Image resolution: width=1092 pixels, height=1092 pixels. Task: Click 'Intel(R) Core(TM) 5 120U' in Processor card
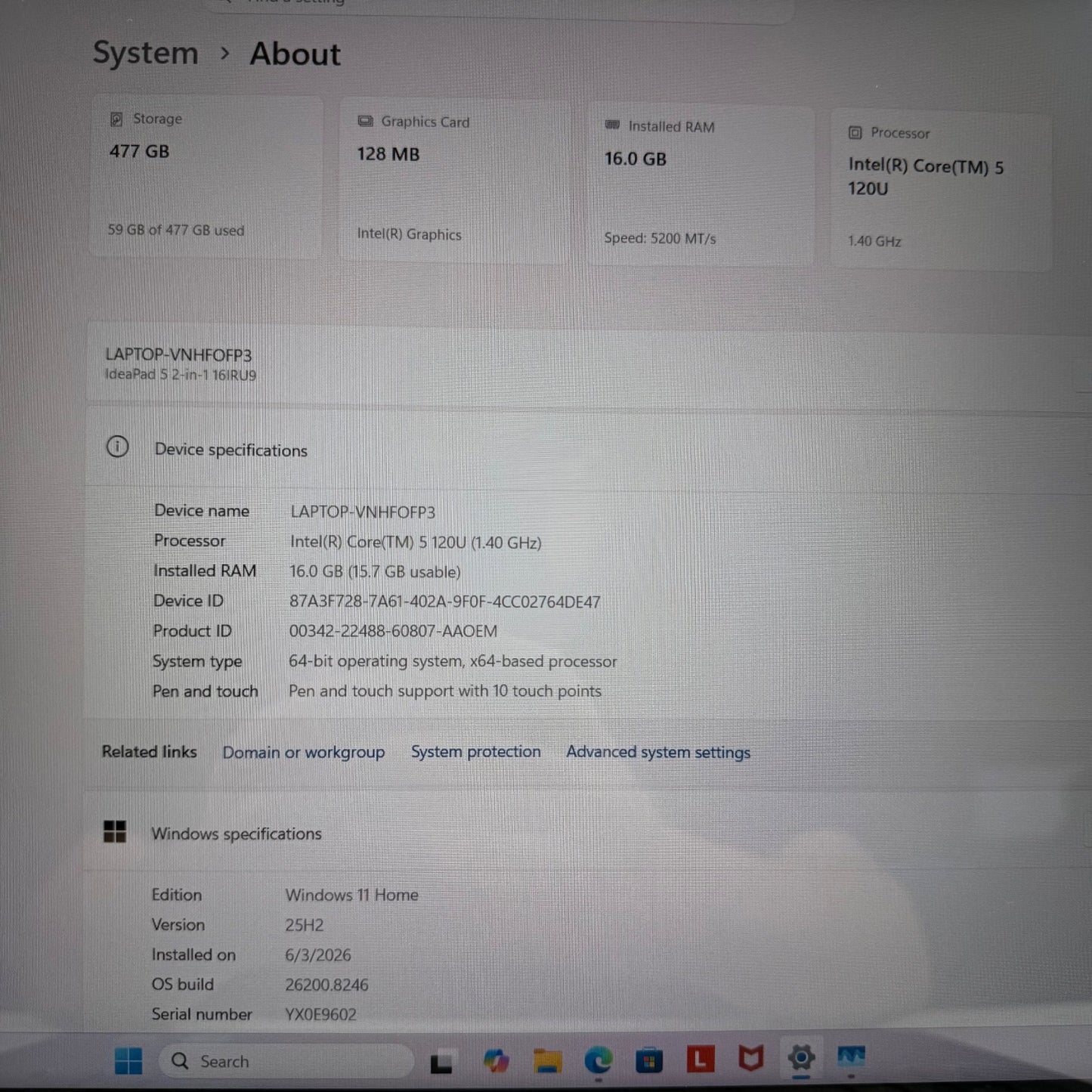pos(926,177)
